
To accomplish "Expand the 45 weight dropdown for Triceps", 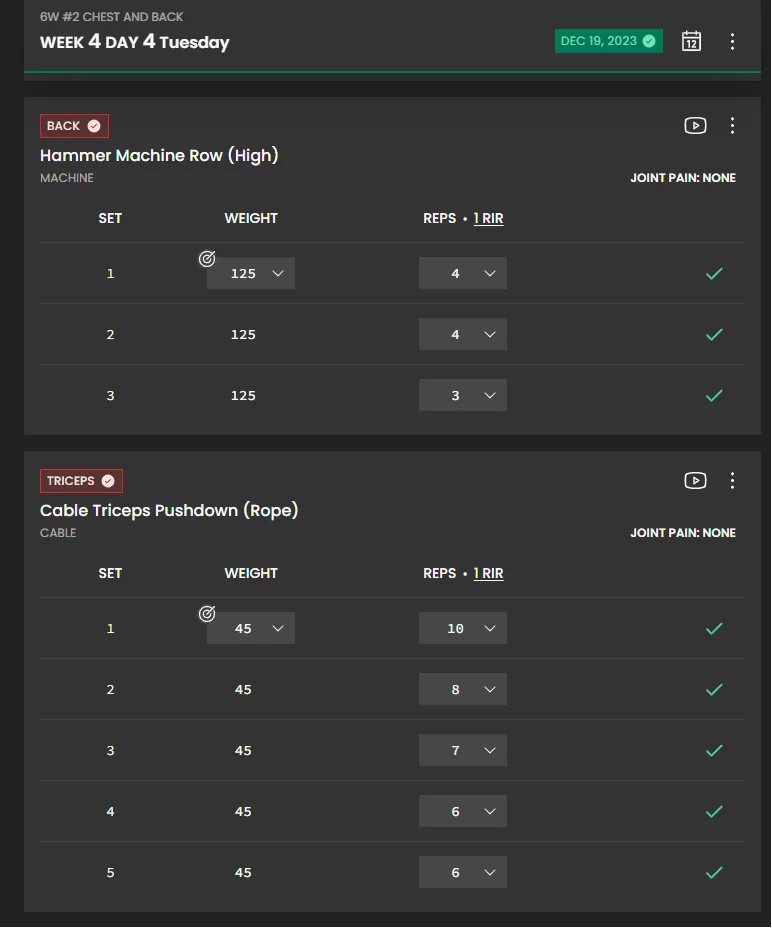I will point(251,628).
